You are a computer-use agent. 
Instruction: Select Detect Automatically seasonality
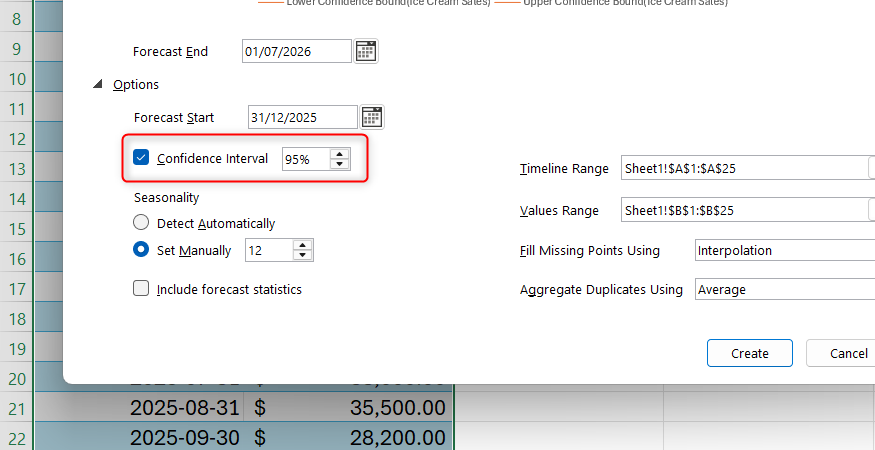point(141,223)
